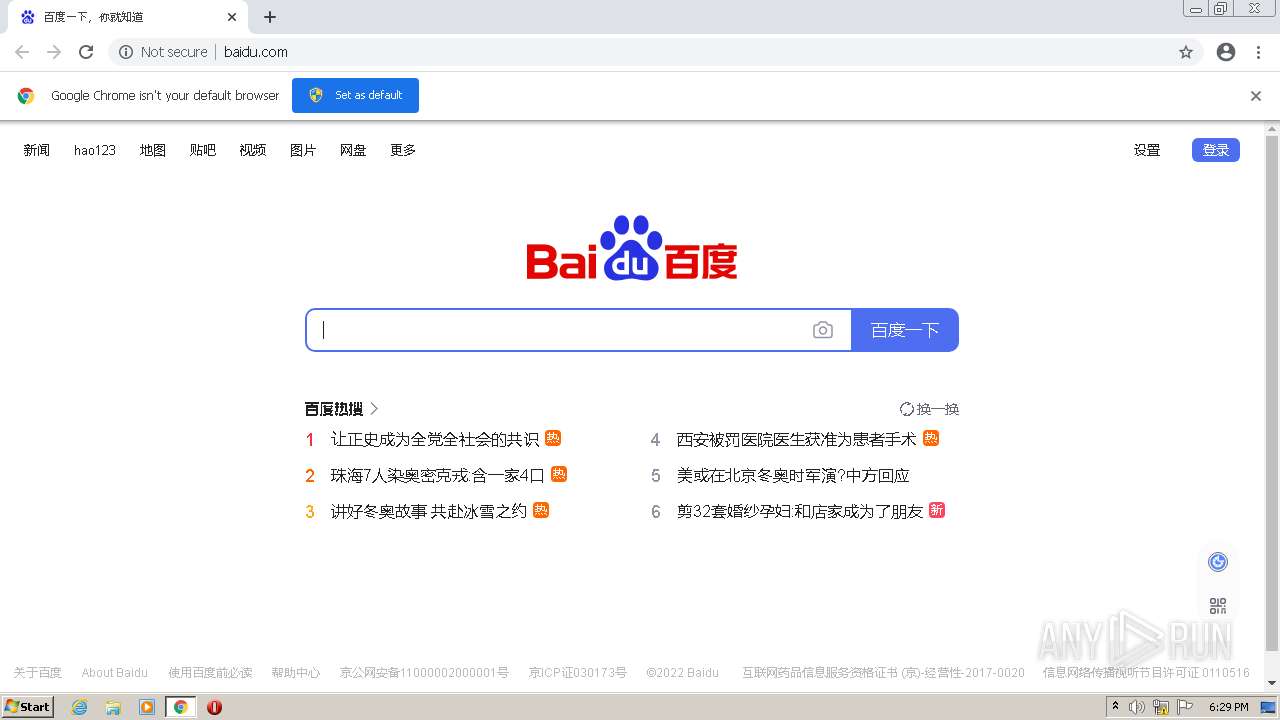Viewport: 1280px width, 720px height.
Task: Open hot search item 4 西安被罚医院
Action: coord(797,439)
